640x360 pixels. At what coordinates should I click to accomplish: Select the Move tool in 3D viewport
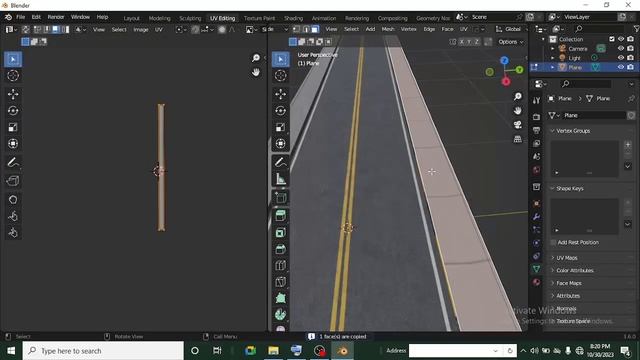(x=280, y=94)
